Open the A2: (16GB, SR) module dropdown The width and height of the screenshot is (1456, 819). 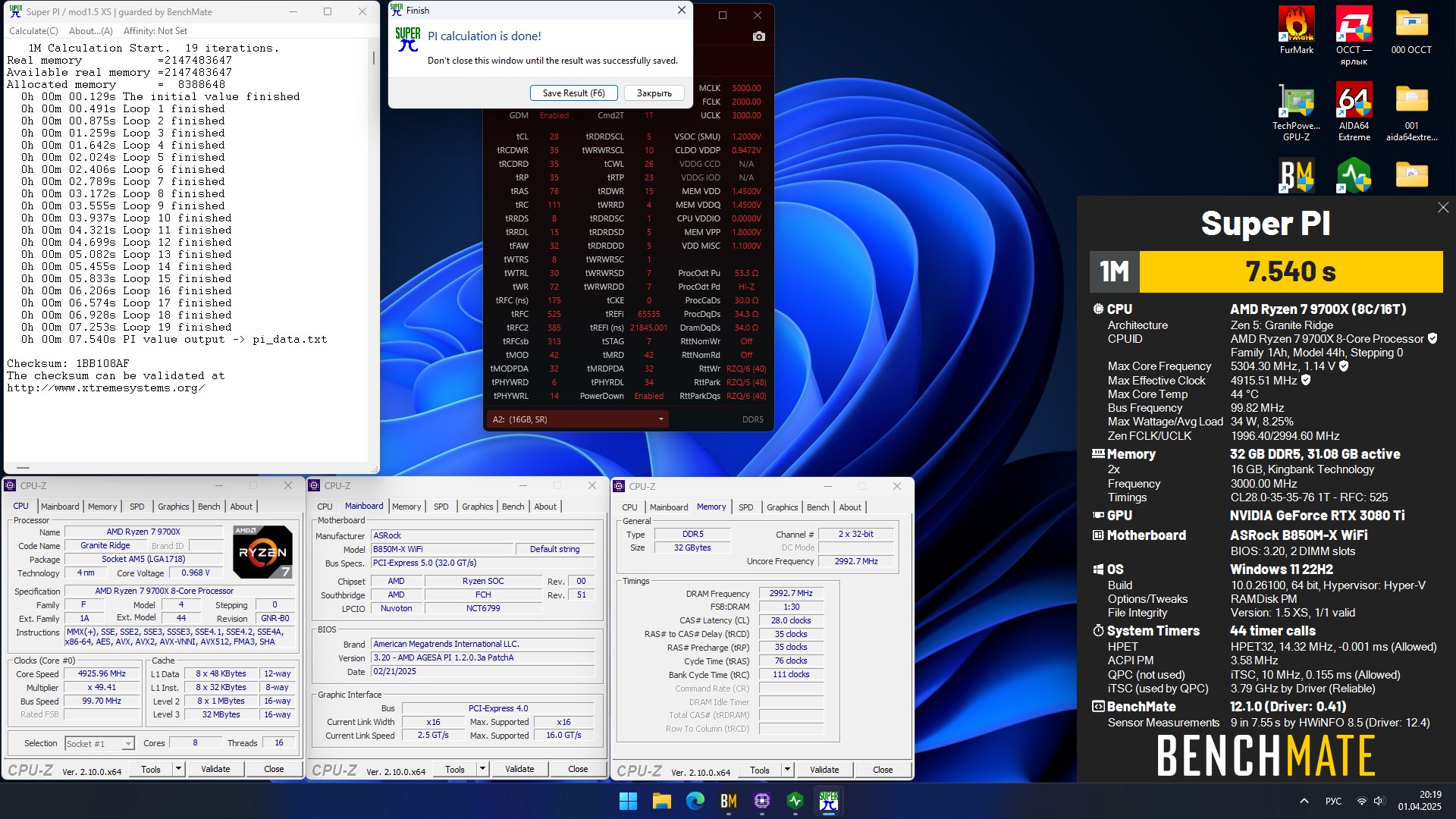pyautogui.click(x=578, y=419)
